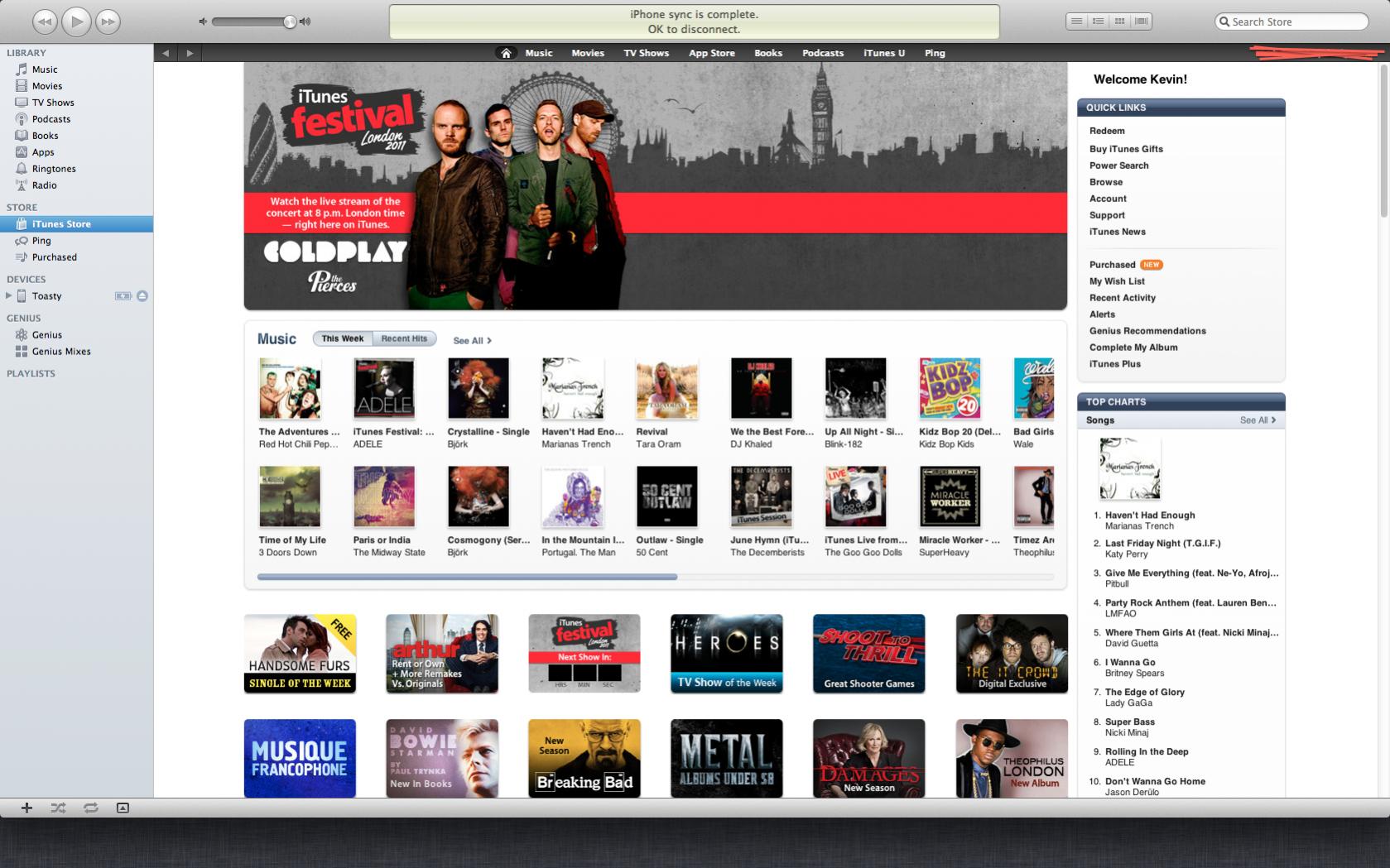The width and height of the screenshot is (1390, 868).
Task: Open the Genius Recommendations link
Action: [x=1147, y=331]
